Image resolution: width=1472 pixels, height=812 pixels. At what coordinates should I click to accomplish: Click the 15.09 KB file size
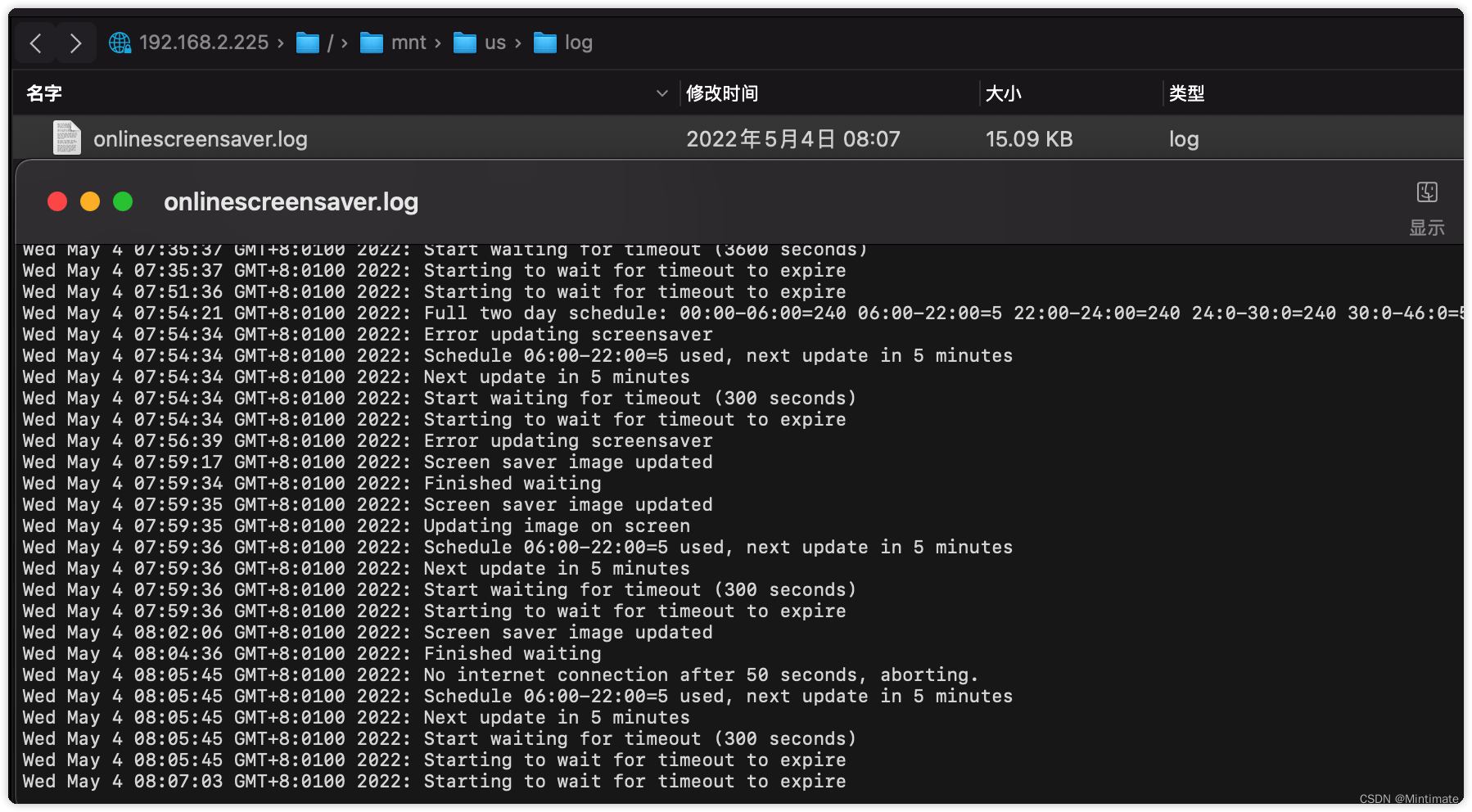pos(1029,139)
